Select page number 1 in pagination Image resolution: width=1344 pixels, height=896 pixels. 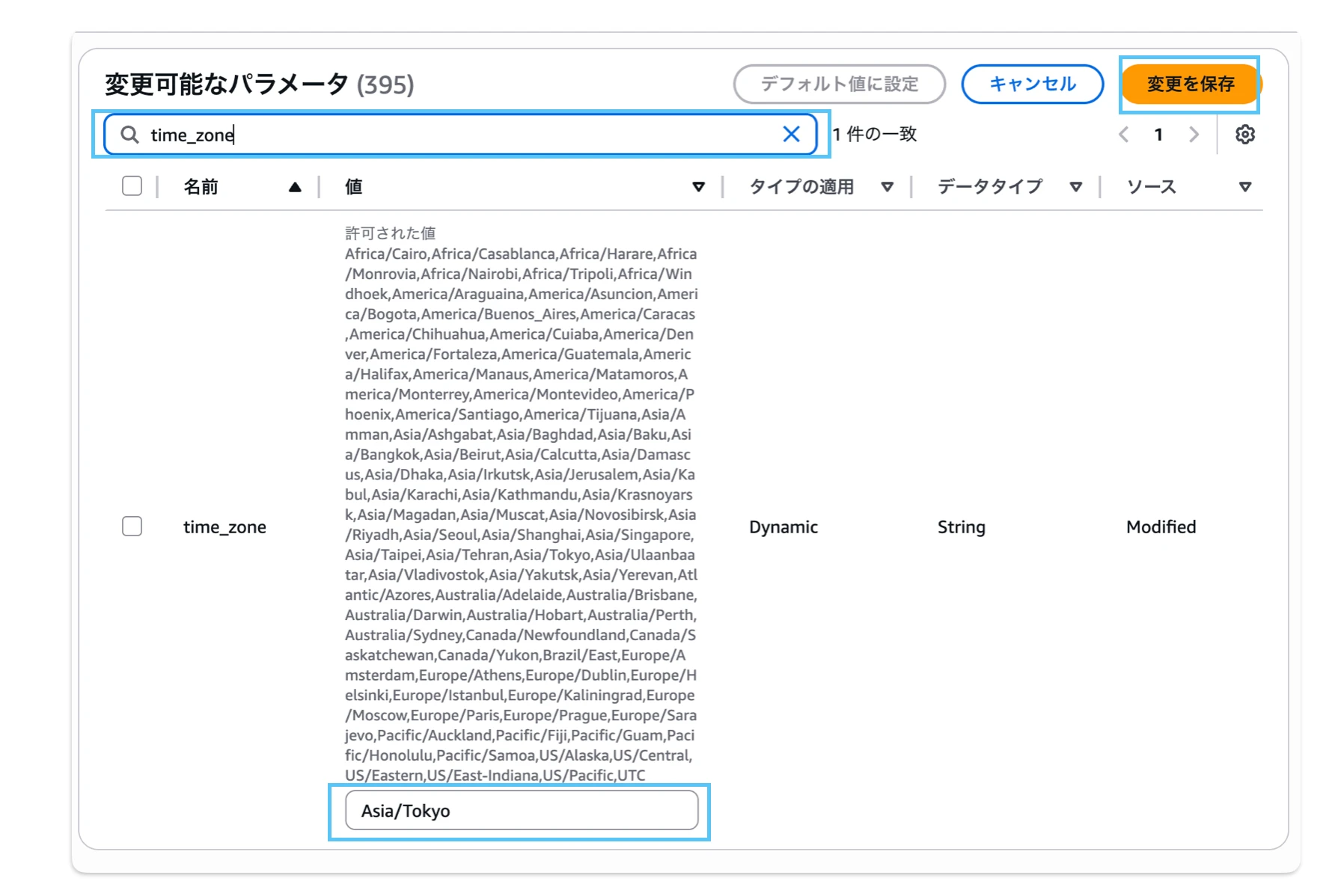tap(1158, 135)
